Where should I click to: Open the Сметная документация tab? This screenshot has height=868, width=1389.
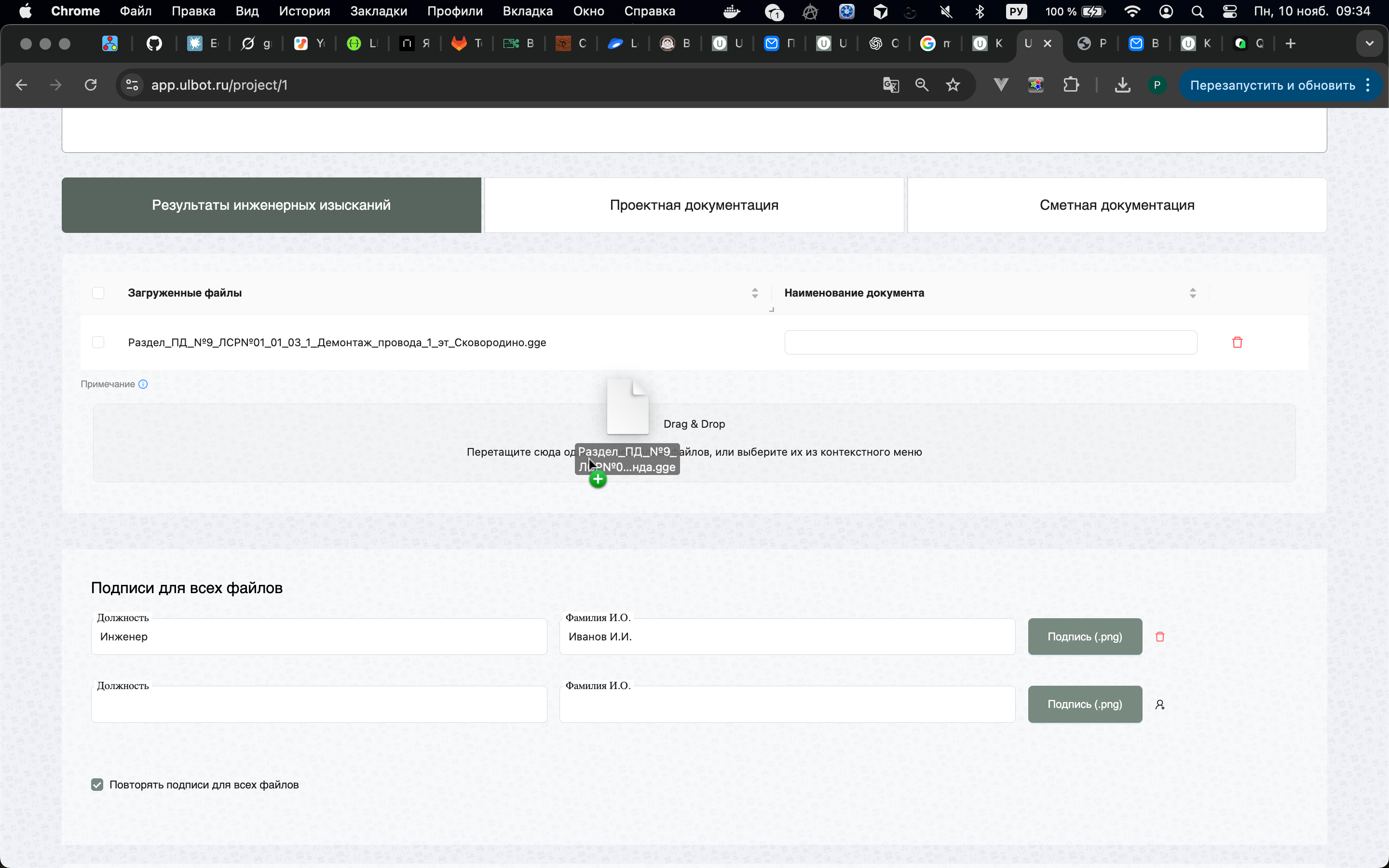coord(1117,205)
